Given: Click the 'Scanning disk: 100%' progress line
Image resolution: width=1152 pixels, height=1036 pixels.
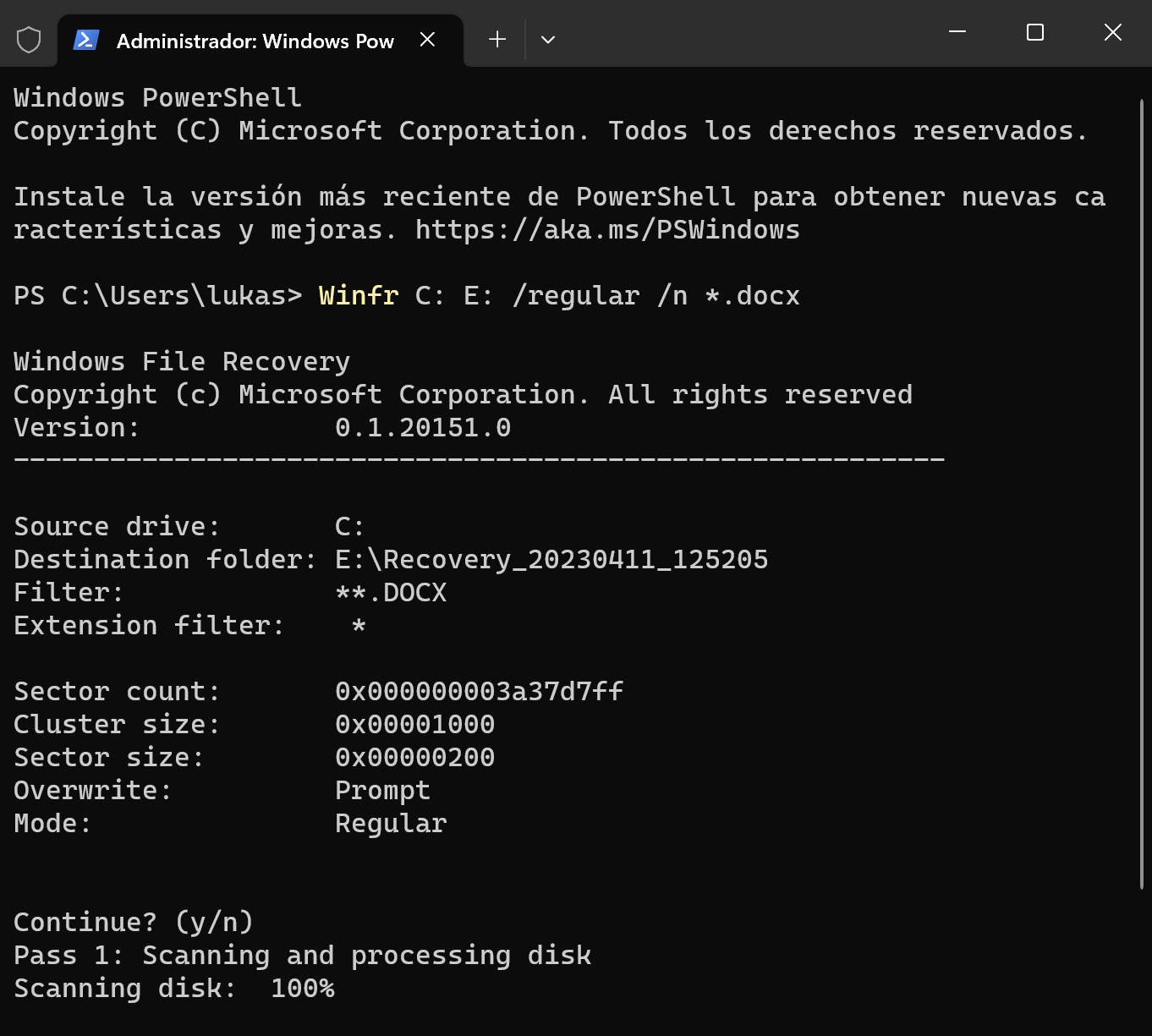Looking at the screenshot, I should pos(174,989).
